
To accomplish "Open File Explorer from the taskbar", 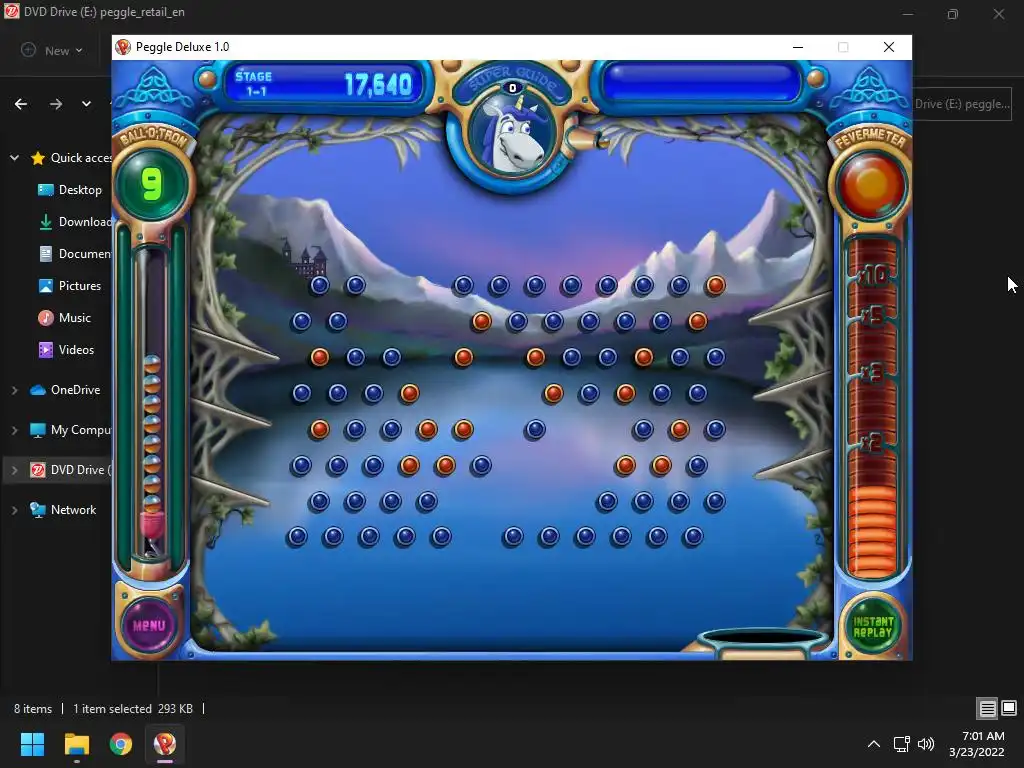I will click(x=76, y=744).
